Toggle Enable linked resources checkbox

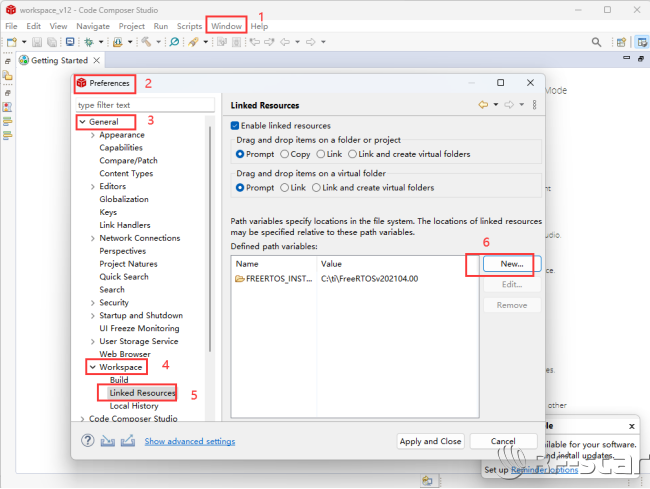[x=236, y=126]
